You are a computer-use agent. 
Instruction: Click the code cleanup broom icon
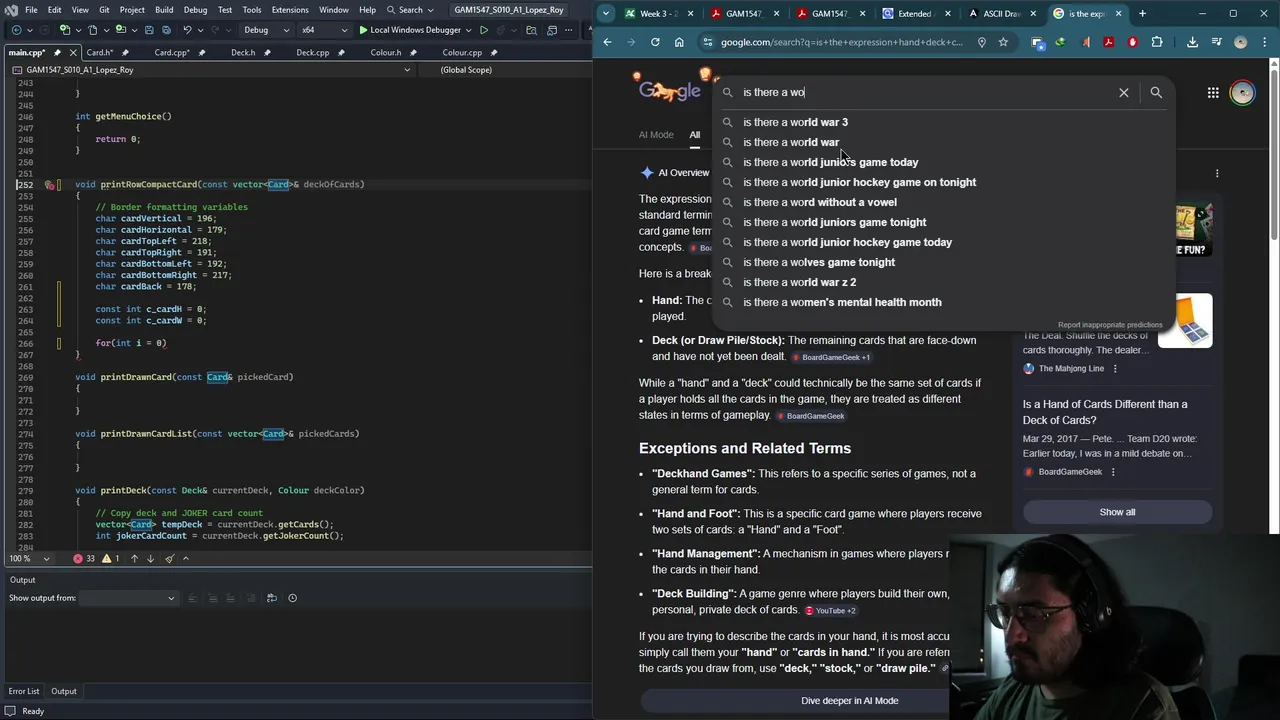(169, 558)
